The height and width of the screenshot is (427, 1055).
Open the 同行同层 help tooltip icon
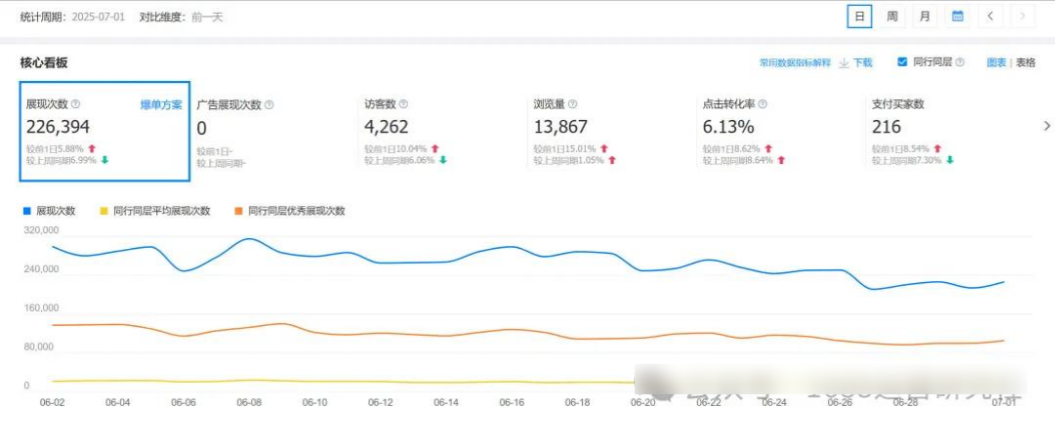point(959,63)
